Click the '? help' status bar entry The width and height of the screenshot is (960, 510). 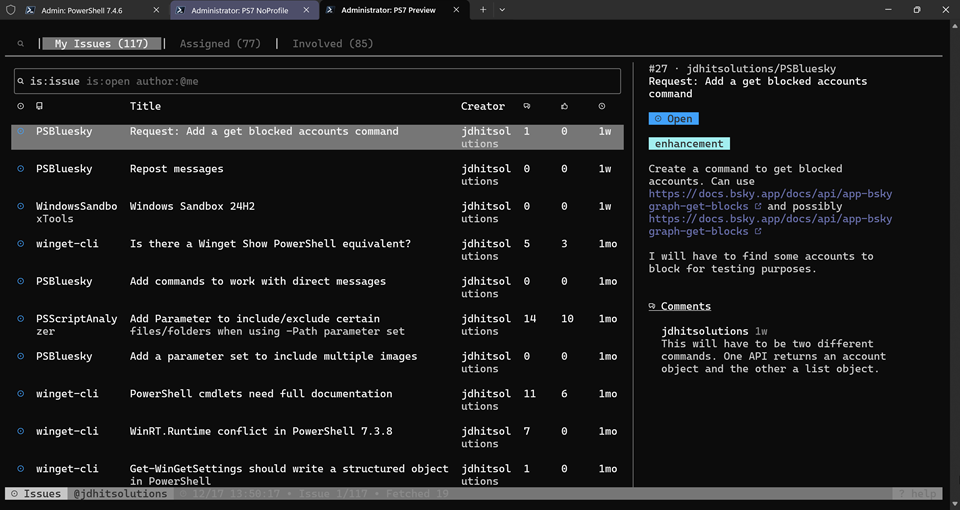click(x=917, y=493)
